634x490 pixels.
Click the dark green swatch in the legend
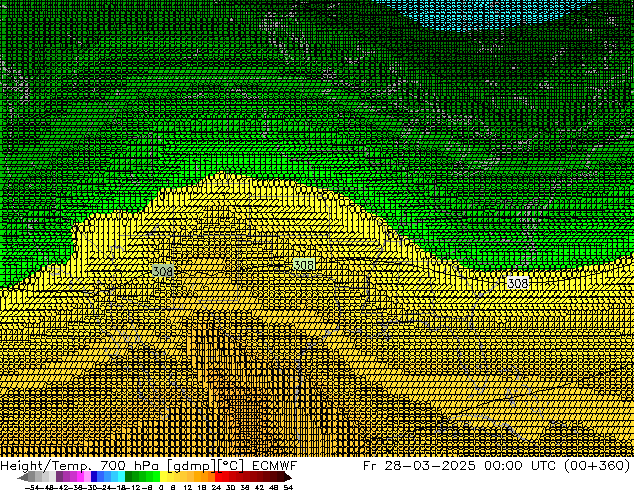(129, 477)
